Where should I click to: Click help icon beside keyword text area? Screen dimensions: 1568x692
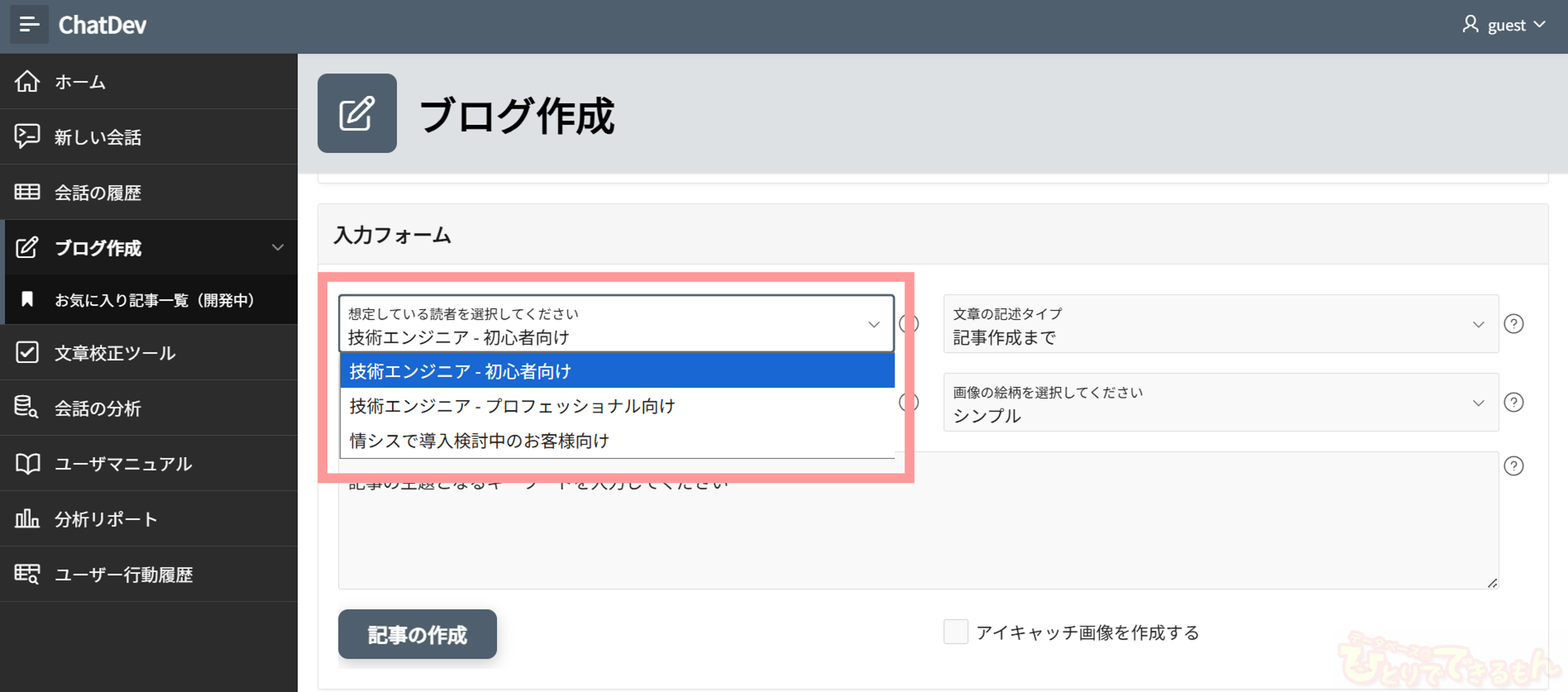click(1513, 466)
